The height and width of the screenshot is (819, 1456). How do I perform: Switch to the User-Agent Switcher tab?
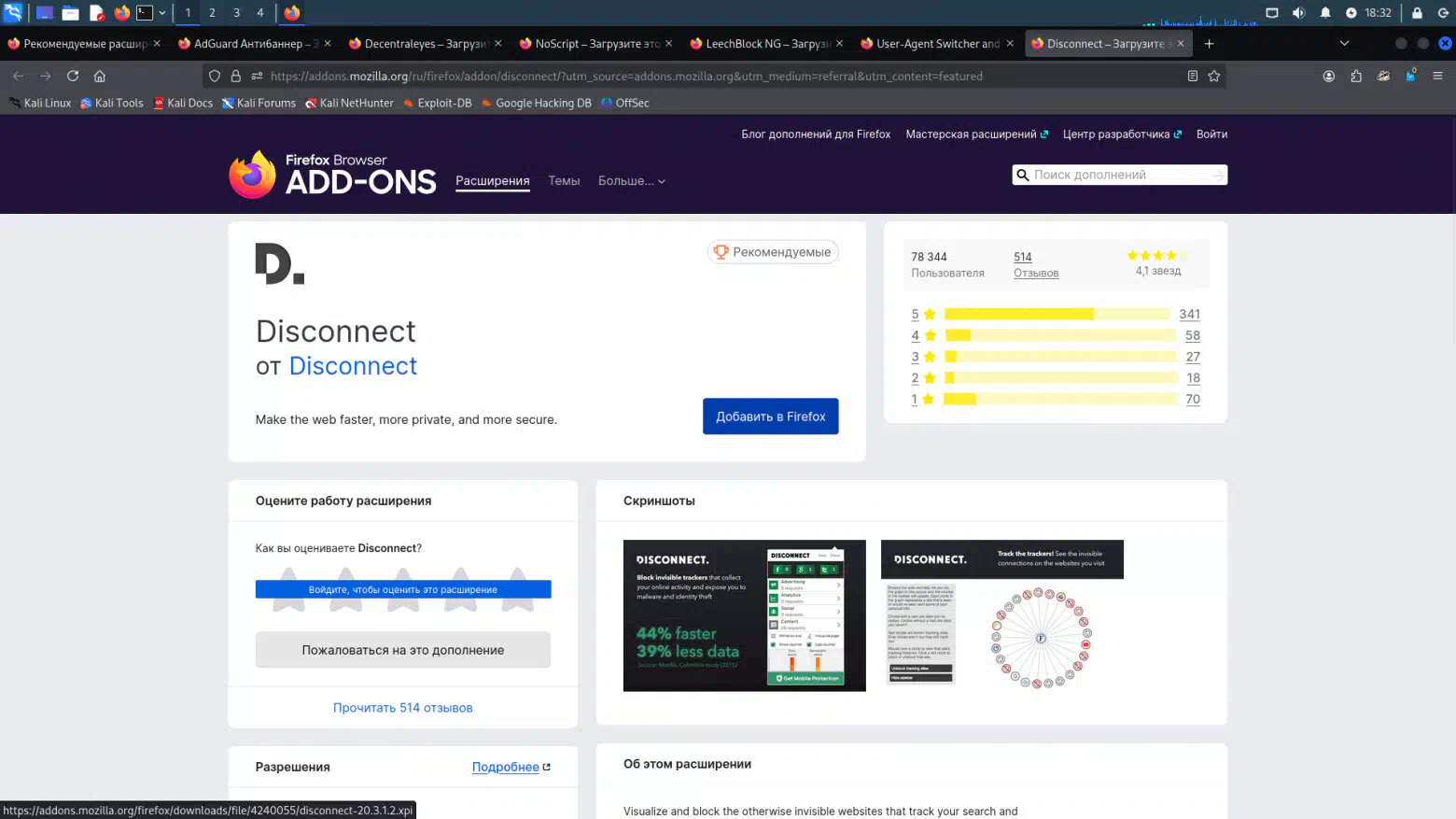[x=938, y=44]
